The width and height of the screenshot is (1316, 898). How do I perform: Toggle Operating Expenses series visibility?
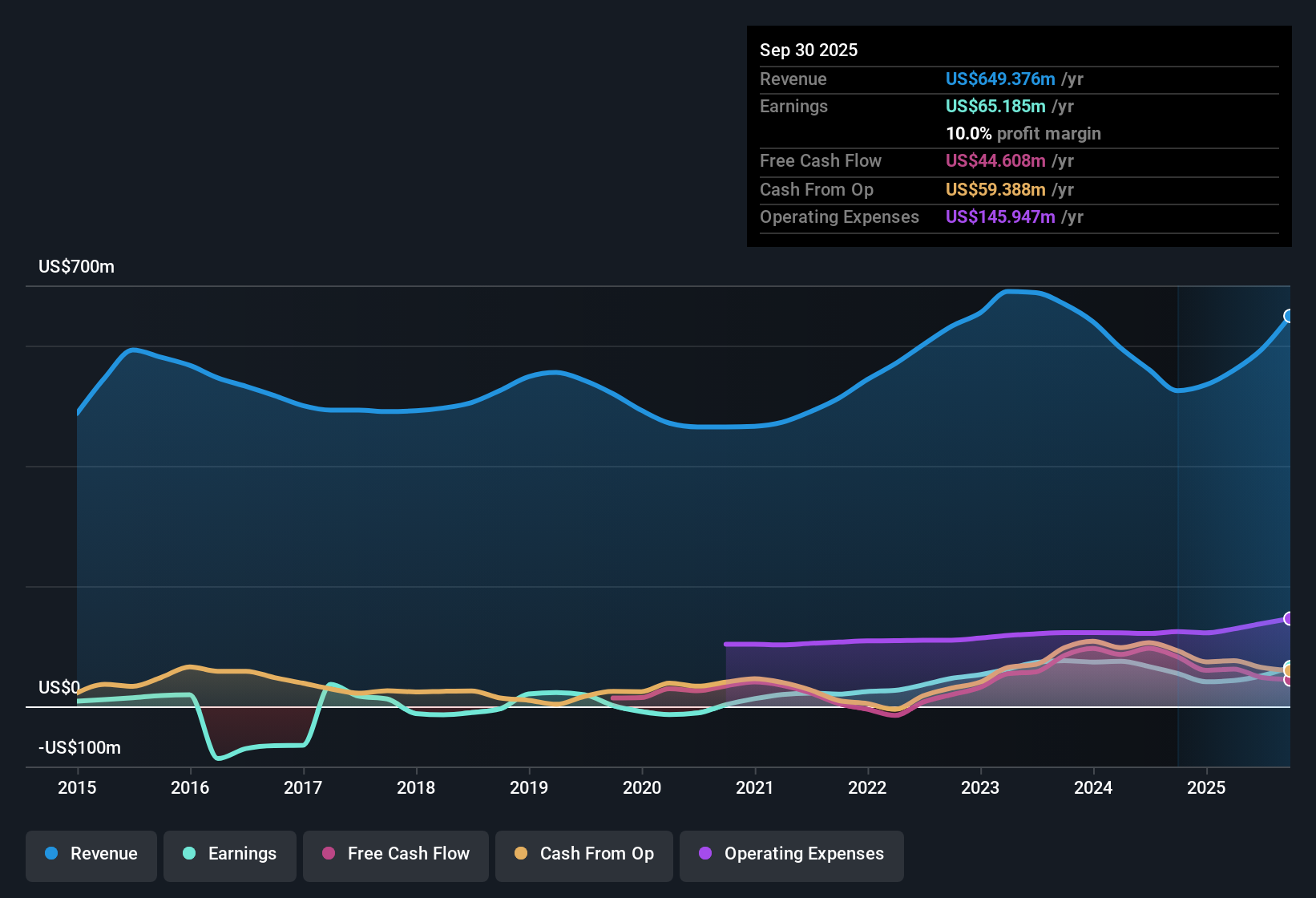pos(791,855)
